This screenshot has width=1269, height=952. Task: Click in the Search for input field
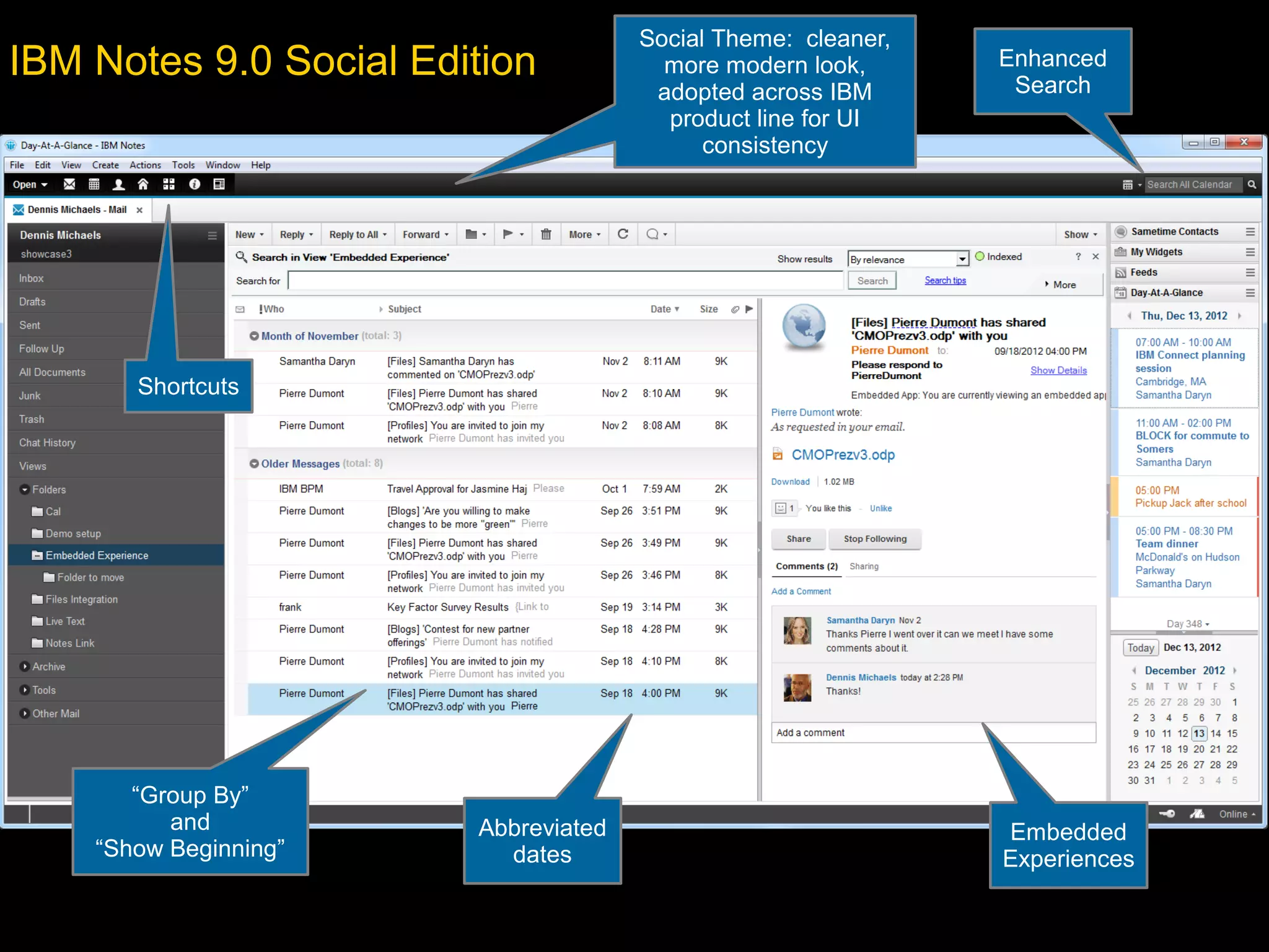coord(566,281)
